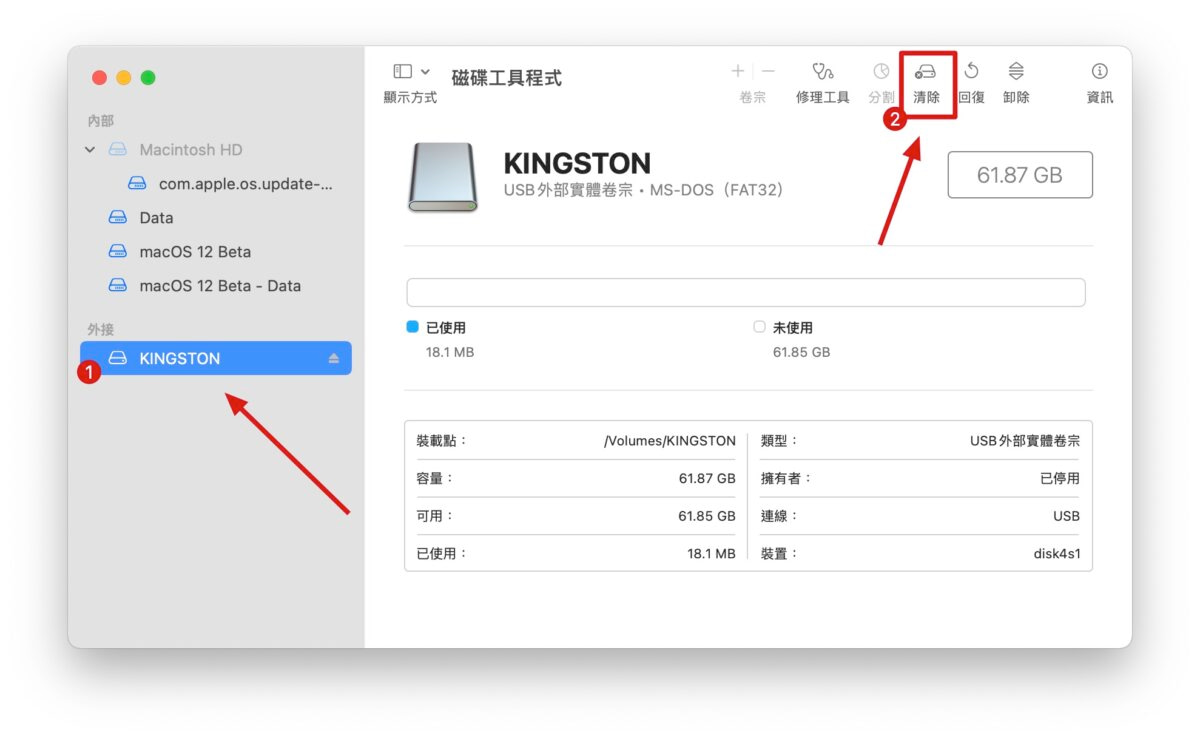Click the Restore (回復) icon
The width and height of the screenshot is (1200, 738).
pos(971,71)
